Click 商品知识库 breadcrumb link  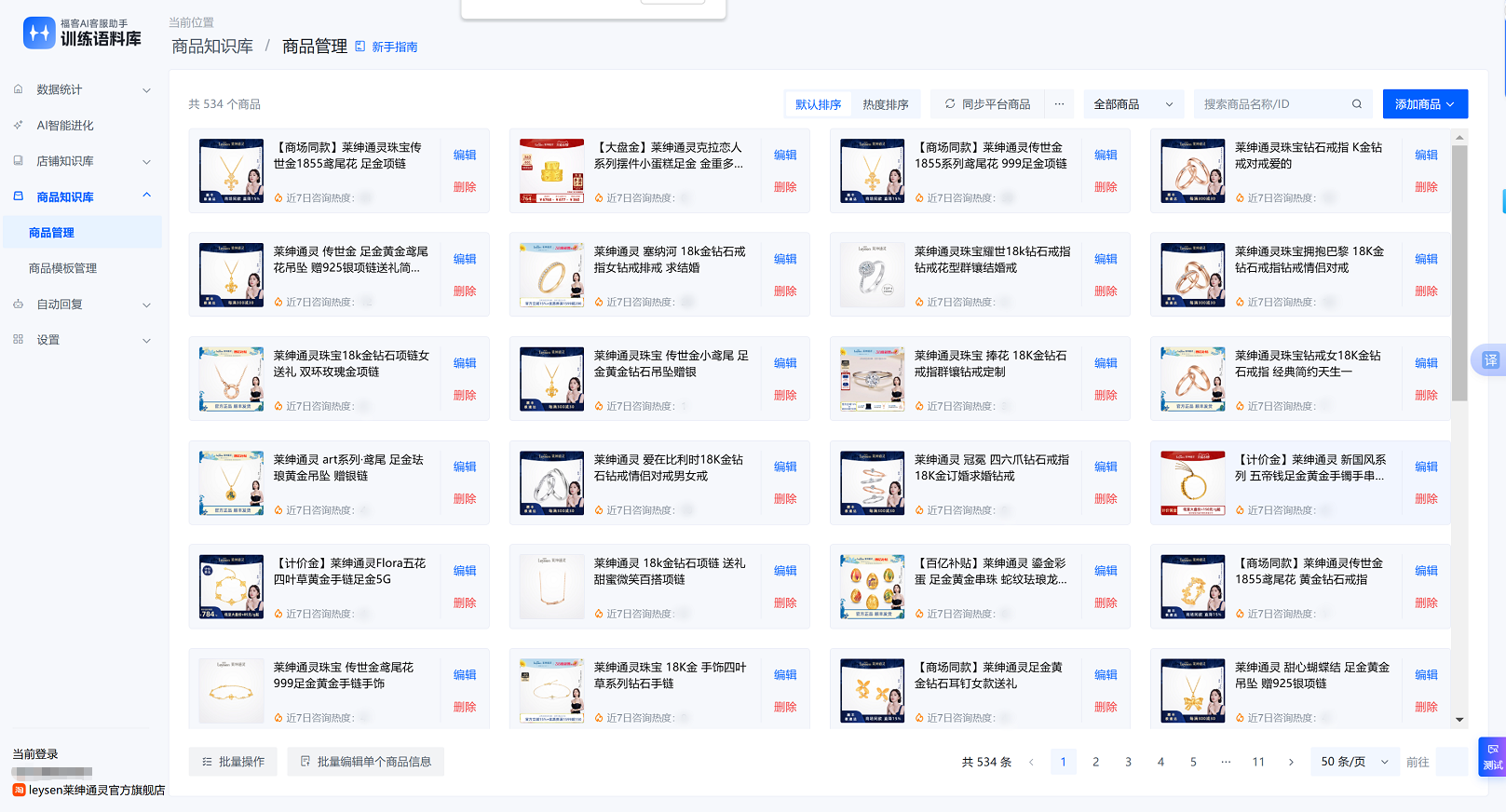click(212, 47)
